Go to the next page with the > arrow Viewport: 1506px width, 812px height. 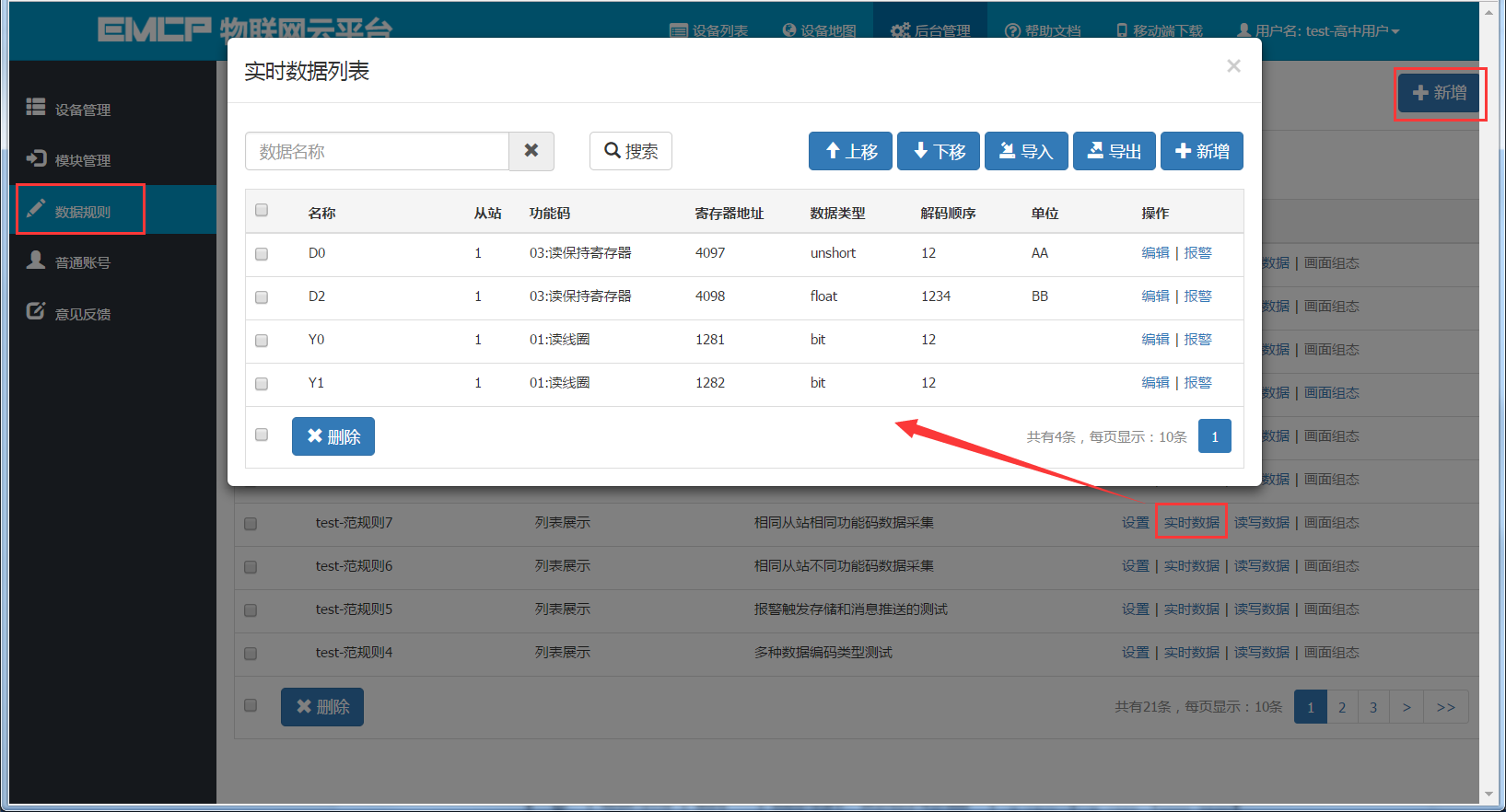(1407, 707)
